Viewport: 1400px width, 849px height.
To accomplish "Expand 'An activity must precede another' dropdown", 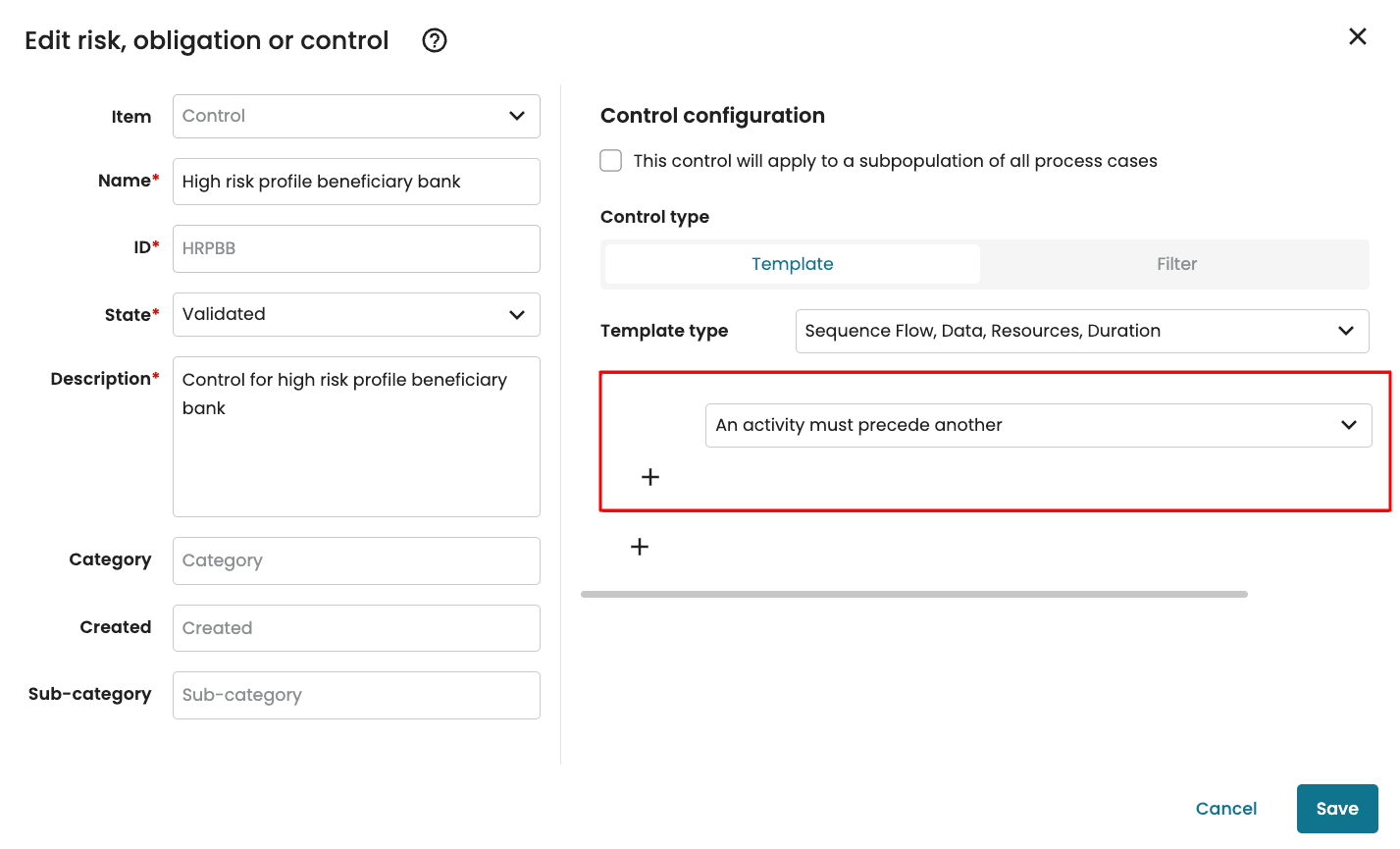I will click(x=1038, y=425).
